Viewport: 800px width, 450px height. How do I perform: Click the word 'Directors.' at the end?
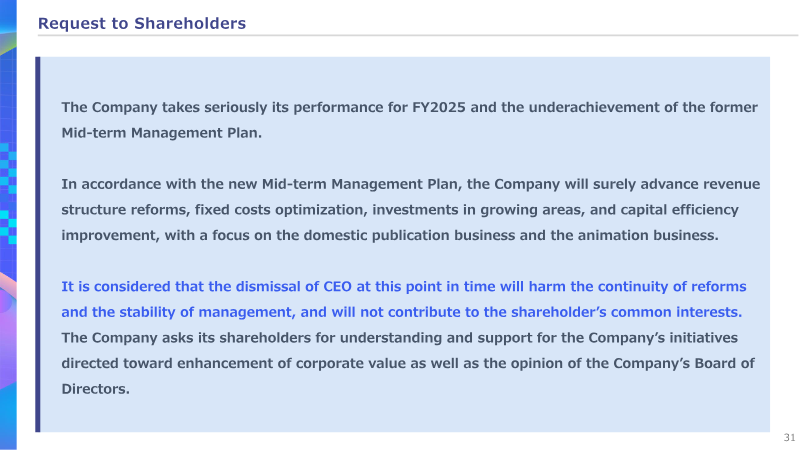tap(95, 389)
